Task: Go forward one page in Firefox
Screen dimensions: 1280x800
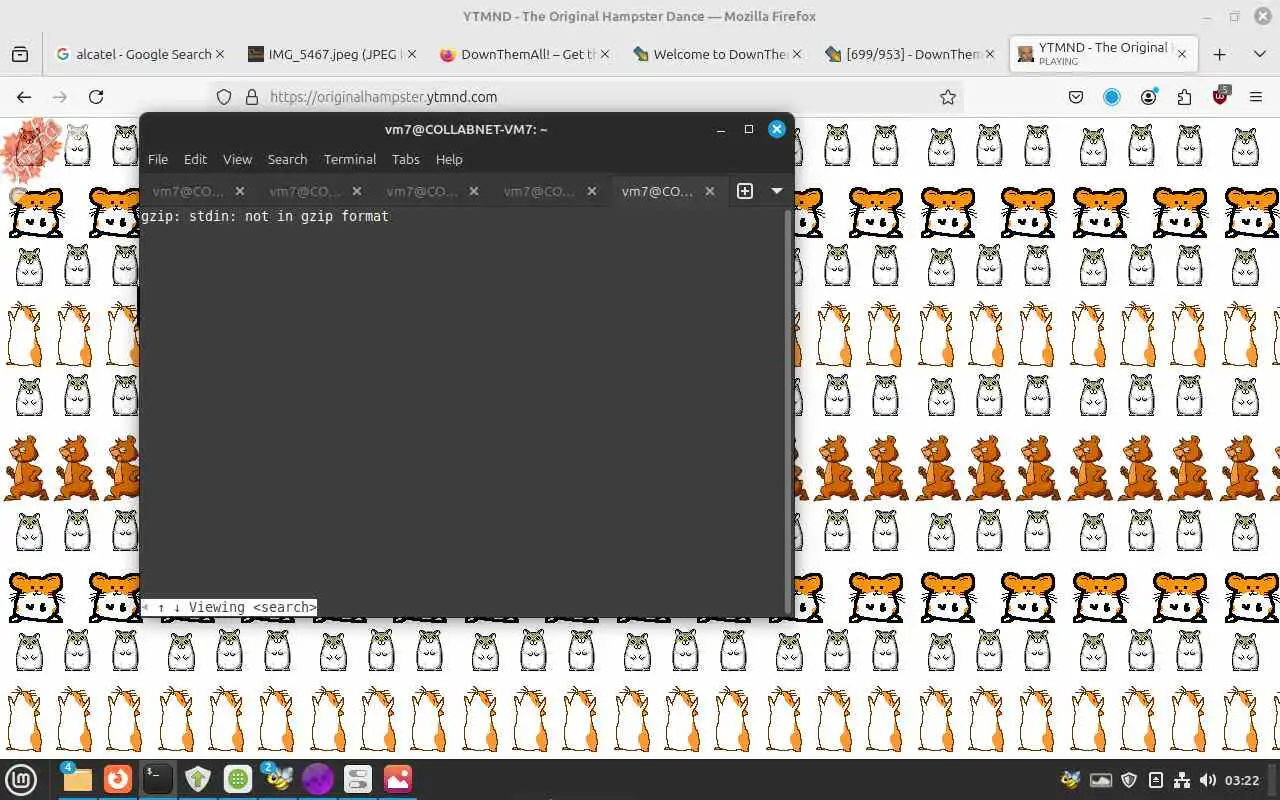Action: 60,97
